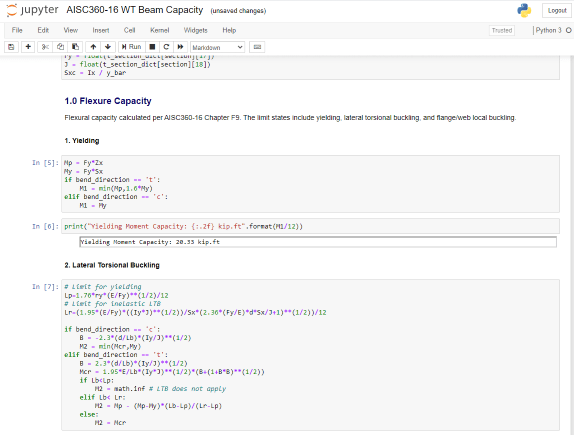Click inside code cell In [5]

pos(310,184)
